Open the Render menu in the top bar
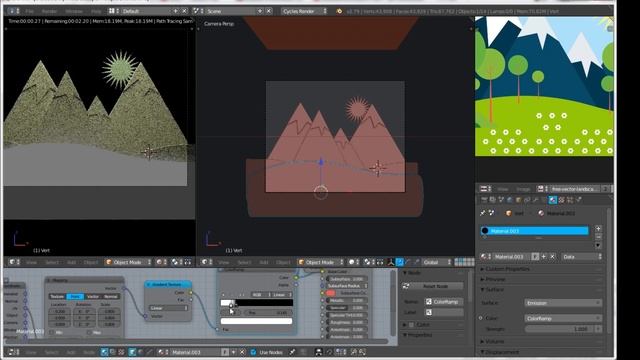Screen dimensions: 640x360 coord(49,11)
